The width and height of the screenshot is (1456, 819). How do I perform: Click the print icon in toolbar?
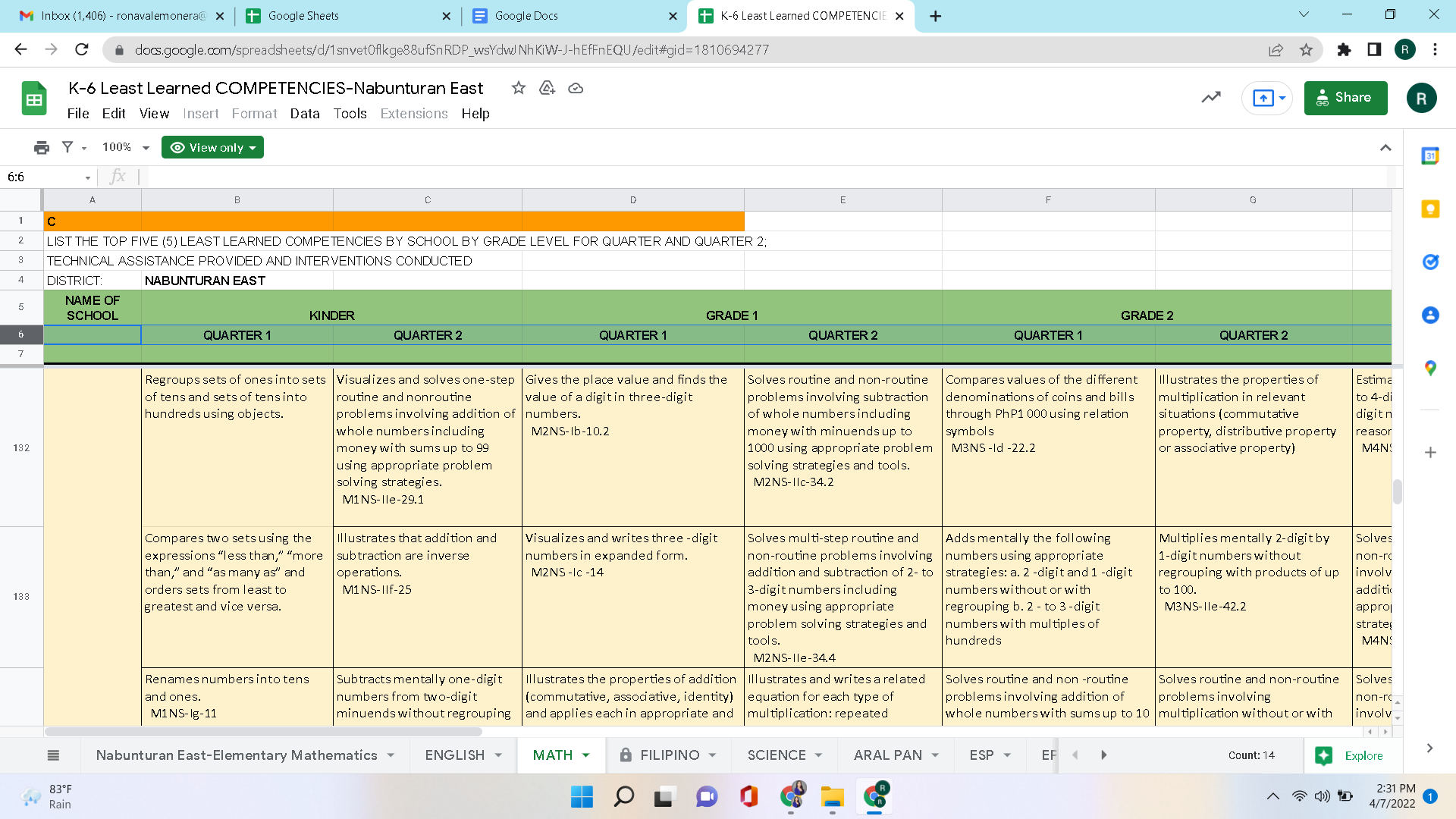42,147
